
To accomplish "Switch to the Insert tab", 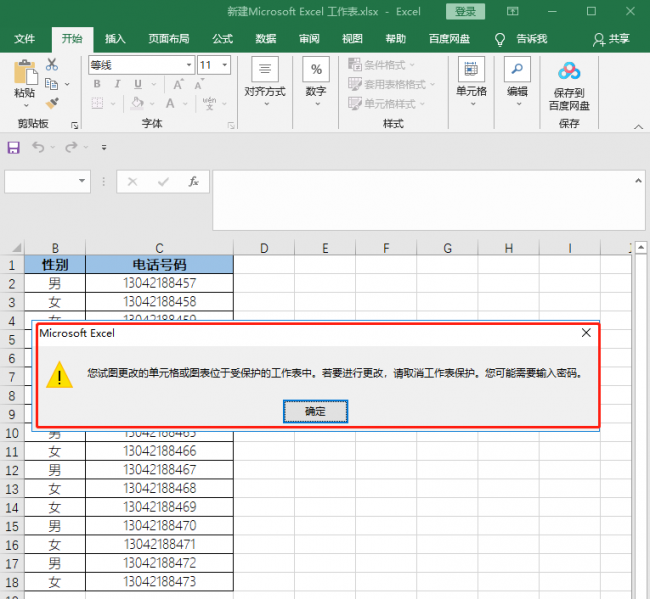I will [115, 39].
